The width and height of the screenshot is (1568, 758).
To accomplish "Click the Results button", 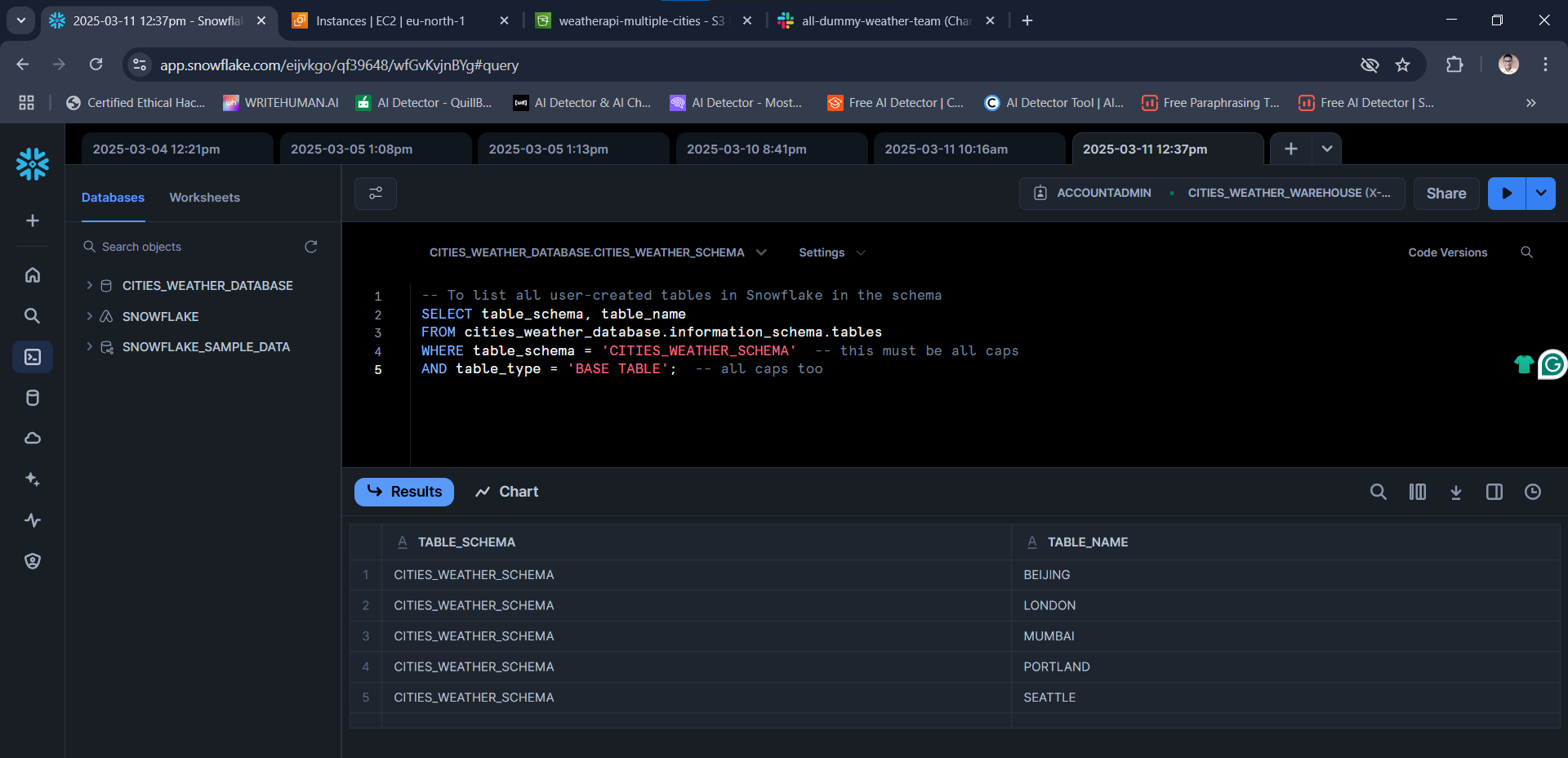I will point(404,492).
